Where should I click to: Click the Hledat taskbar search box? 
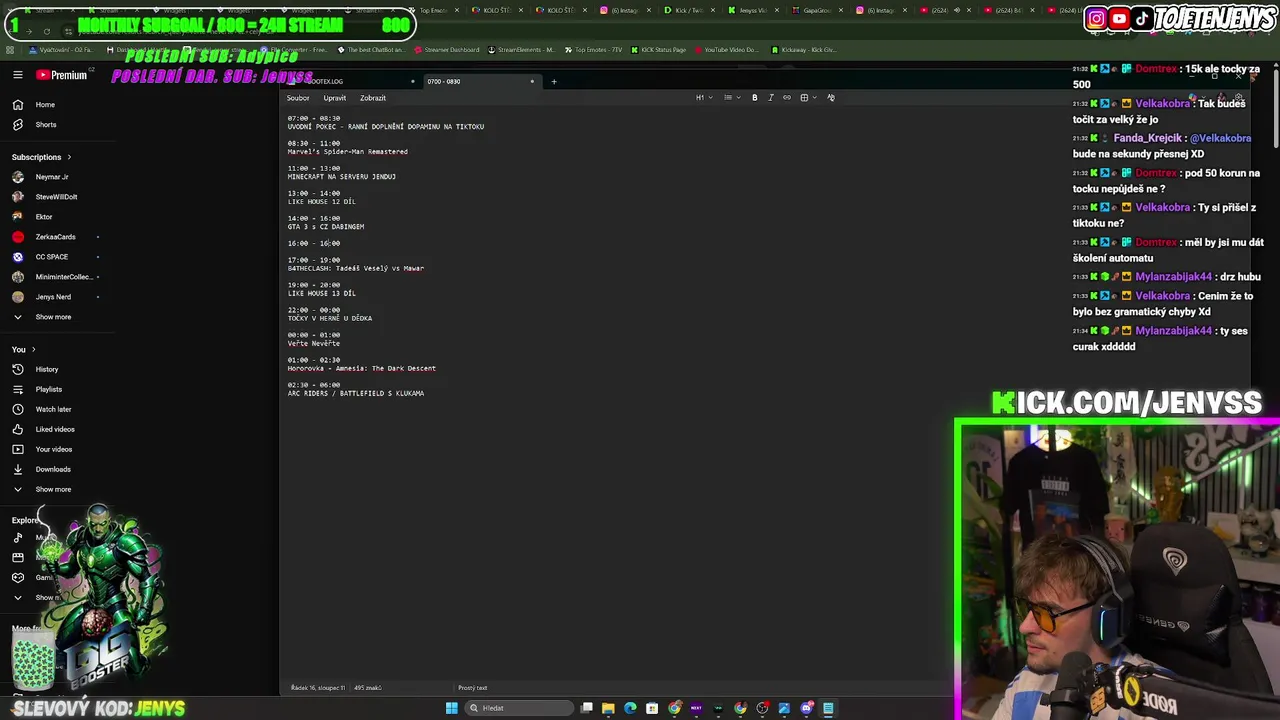519,708
